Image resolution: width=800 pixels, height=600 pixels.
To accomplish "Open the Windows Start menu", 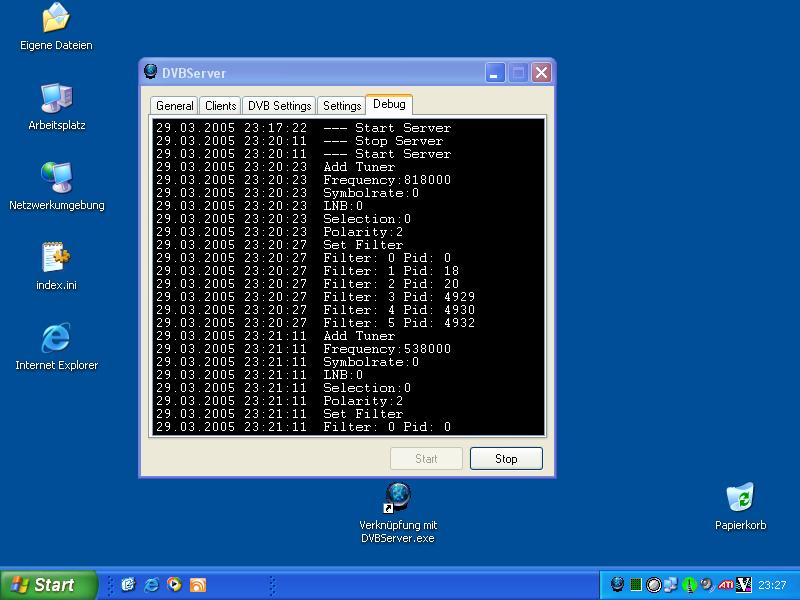I will (48, 585).
